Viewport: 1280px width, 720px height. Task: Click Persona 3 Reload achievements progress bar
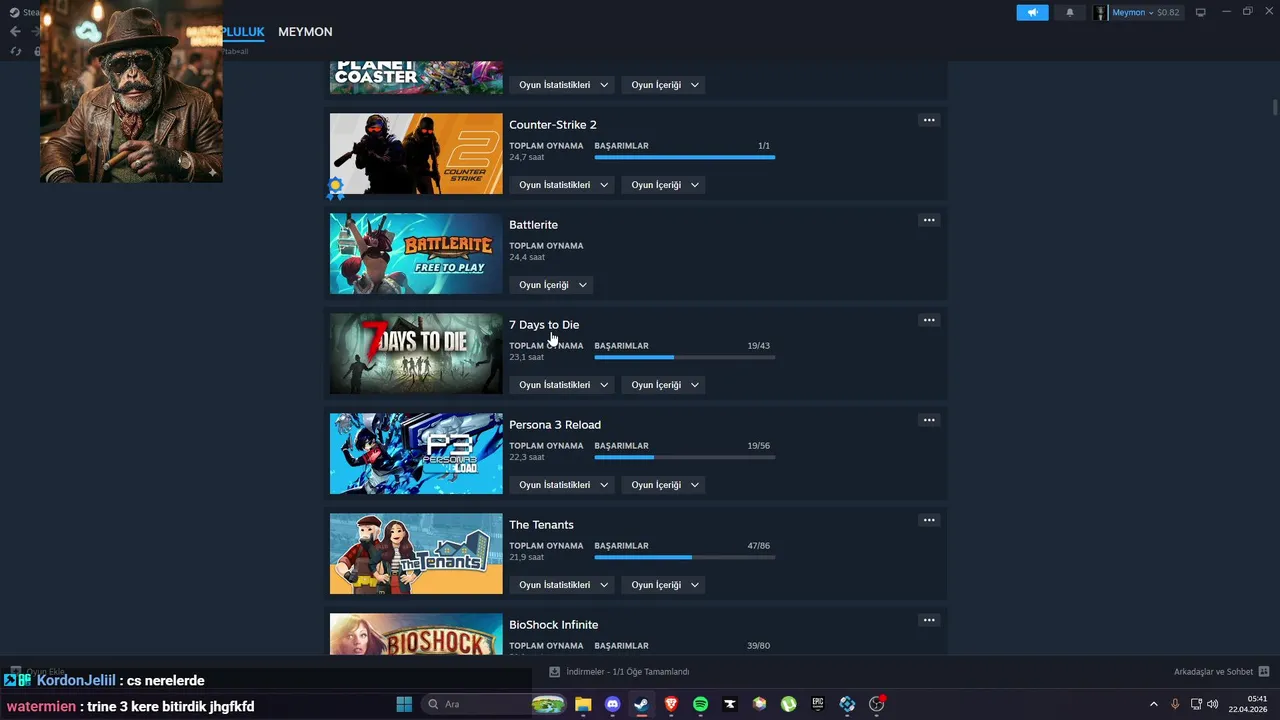point(684,457)
